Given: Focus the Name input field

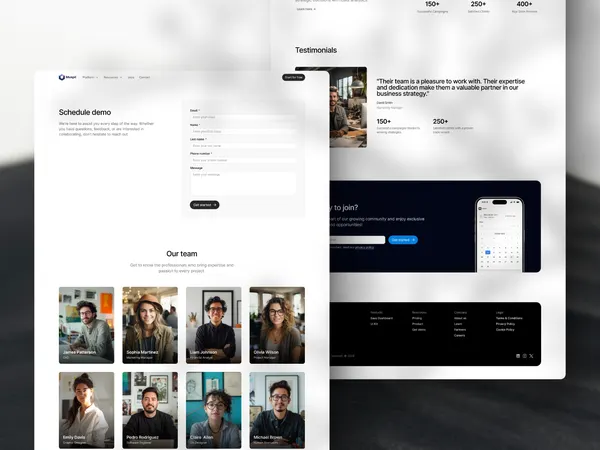Looking at the screenshot, I should coord(243,131).
